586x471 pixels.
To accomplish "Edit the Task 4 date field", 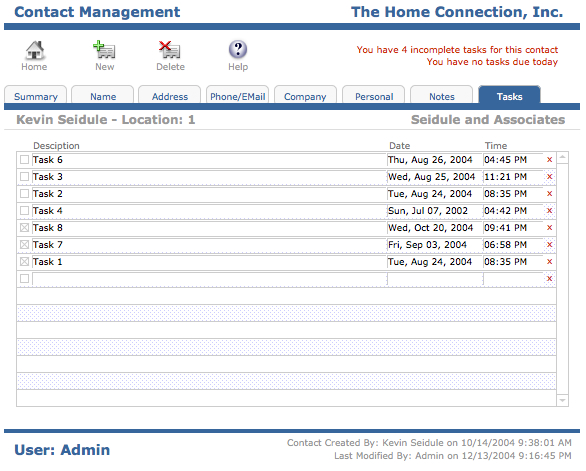I will [x=435, y=211].
